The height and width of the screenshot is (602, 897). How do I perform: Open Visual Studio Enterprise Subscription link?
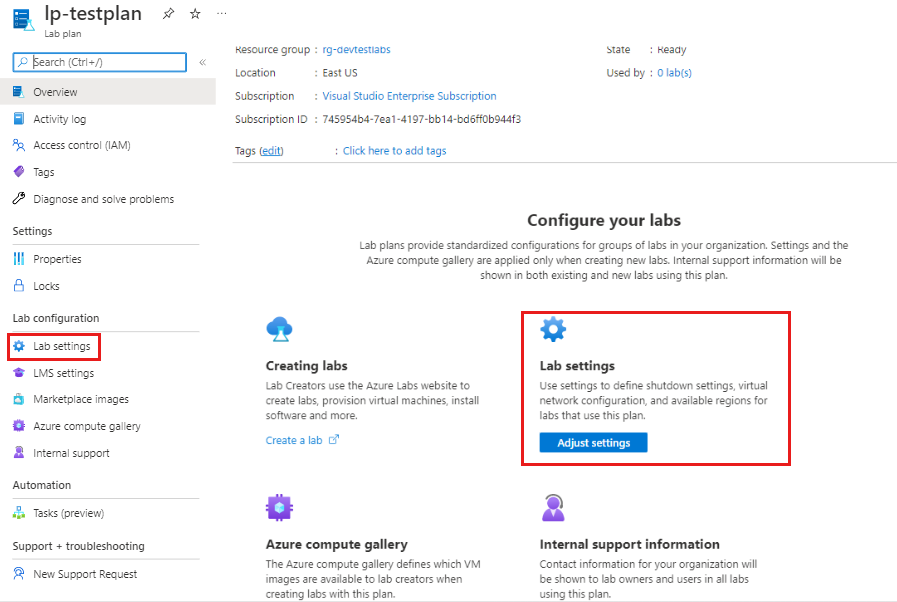409,96
